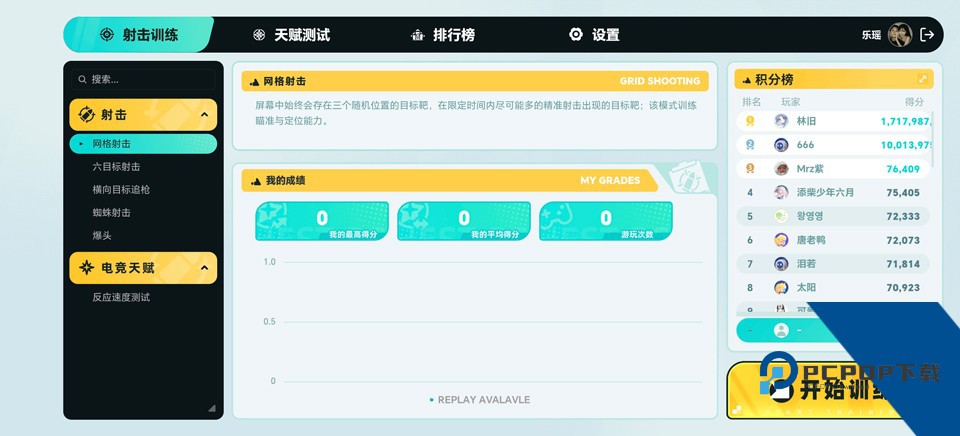Switch to the 天赋测试 tab

tap(291, 35)
